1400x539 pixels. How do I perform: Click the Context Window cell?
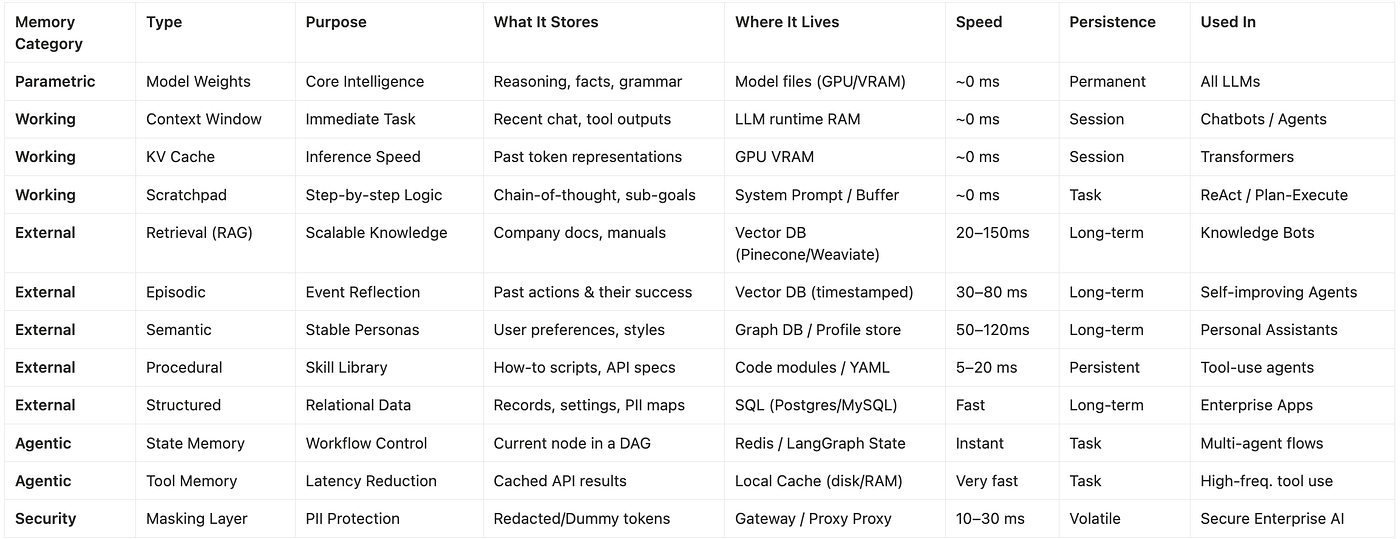(204, 119)
